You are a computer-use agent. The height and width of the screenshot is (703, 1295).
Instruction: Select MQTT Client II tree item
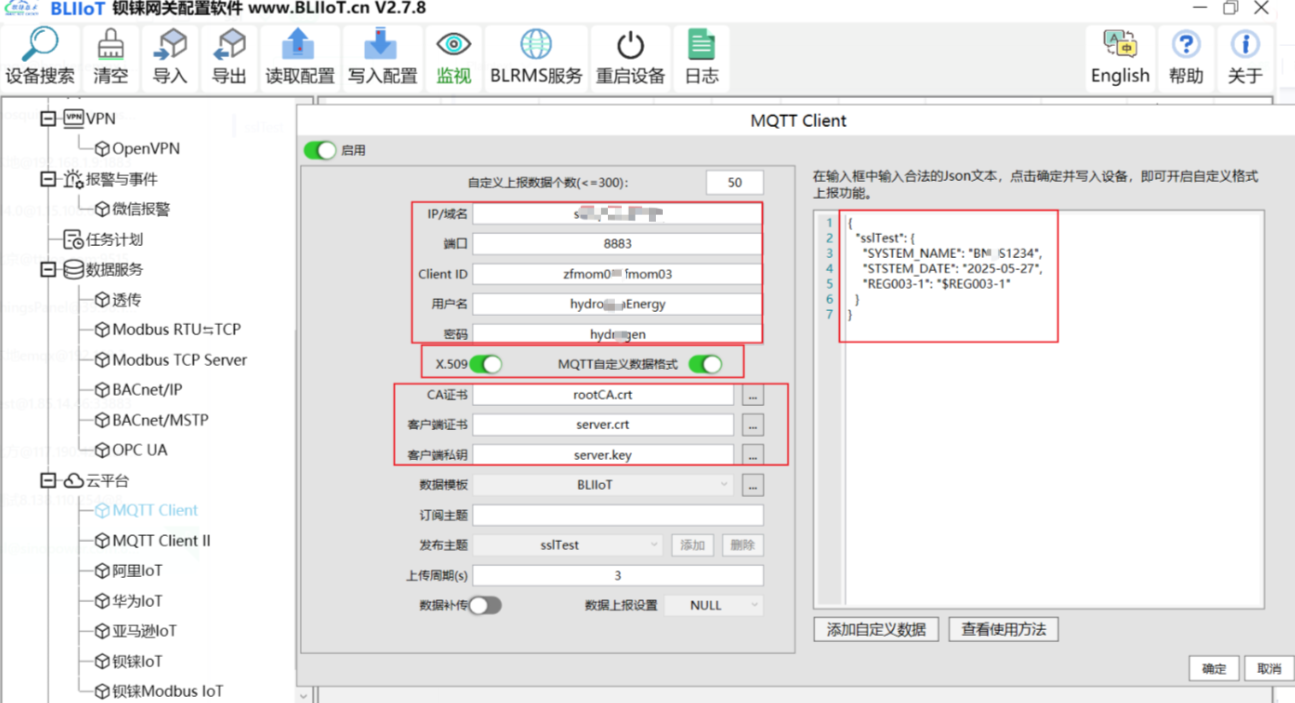tap(152, 540)
